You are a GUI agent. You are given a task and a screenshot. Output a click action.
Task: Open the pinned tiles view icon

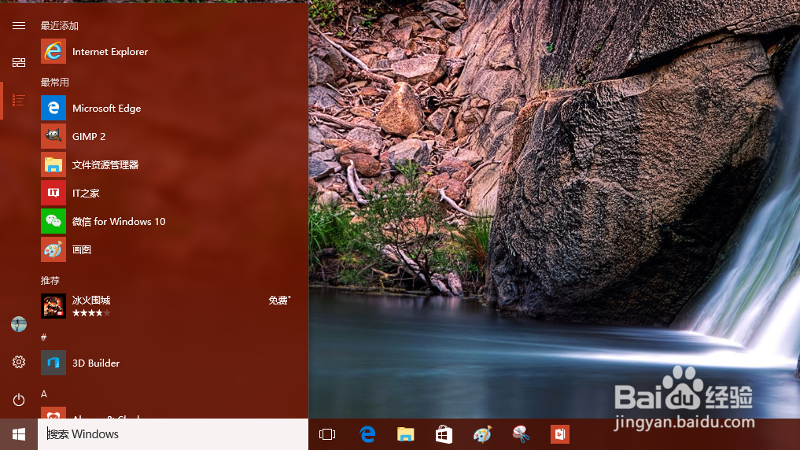pos(19,62)
